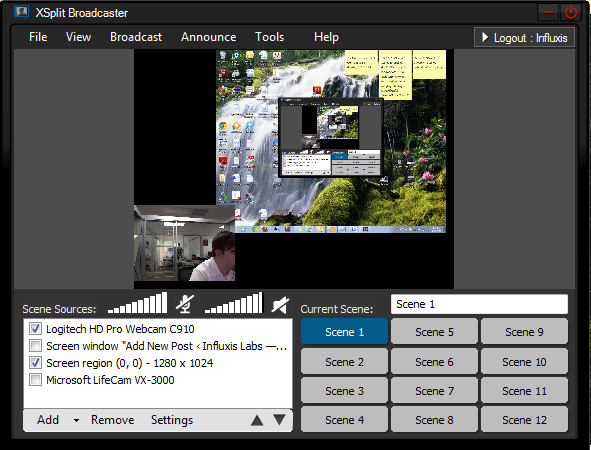Switch to Scene 4
This screenshot has height=450, width=591.
coord(344,420)
